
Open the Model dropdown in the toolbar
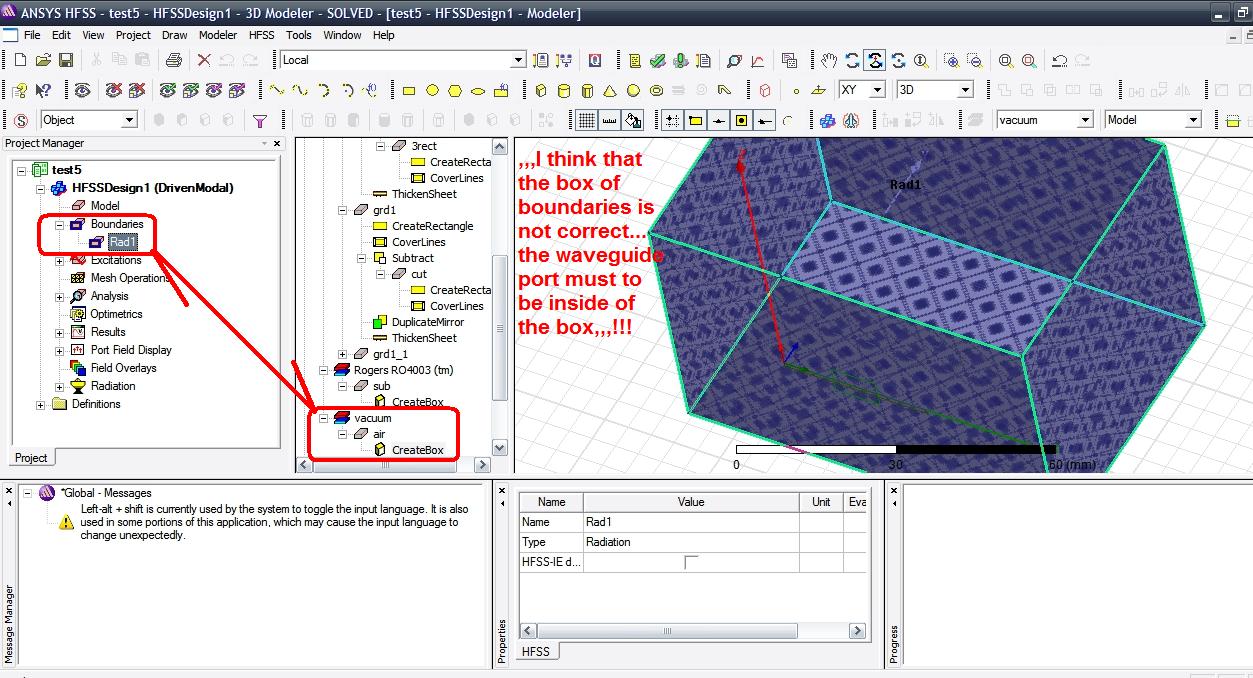(x=1193, y=120)
